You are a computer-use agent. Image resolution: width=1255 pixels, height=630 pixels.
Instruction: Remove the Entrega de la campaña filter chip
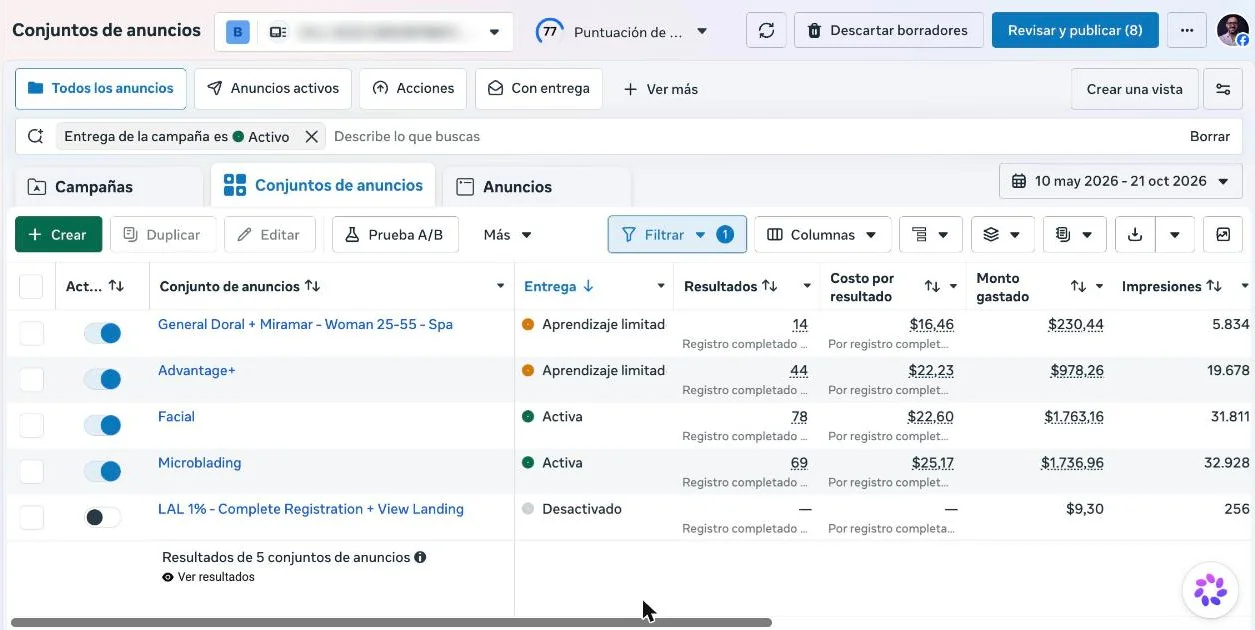[x=312, y=137]
